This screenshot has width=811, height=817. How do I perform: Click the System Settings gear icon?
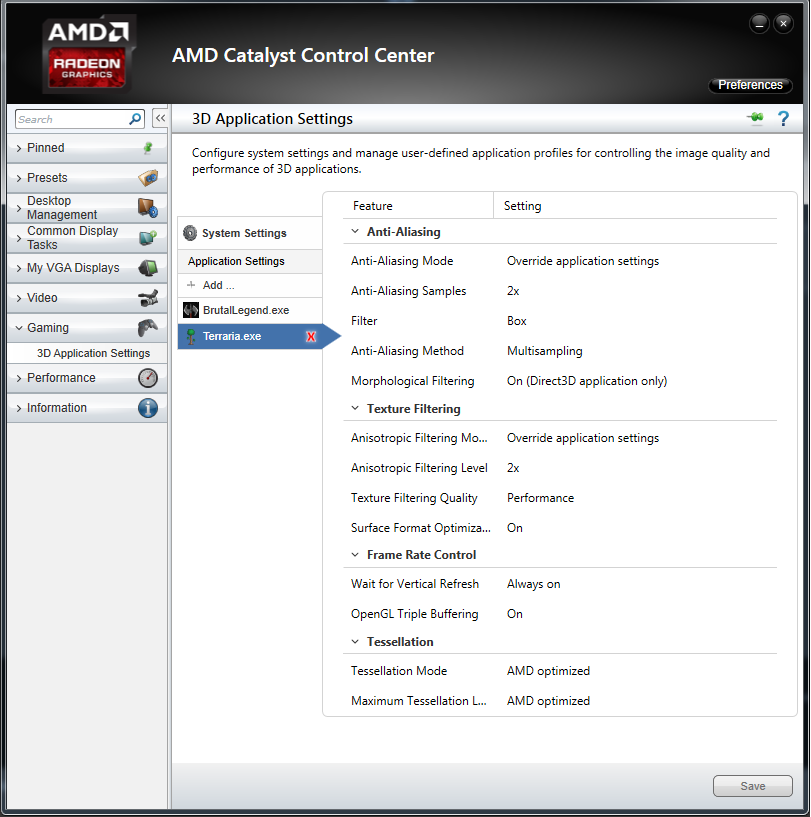click(x=190, y=233)
